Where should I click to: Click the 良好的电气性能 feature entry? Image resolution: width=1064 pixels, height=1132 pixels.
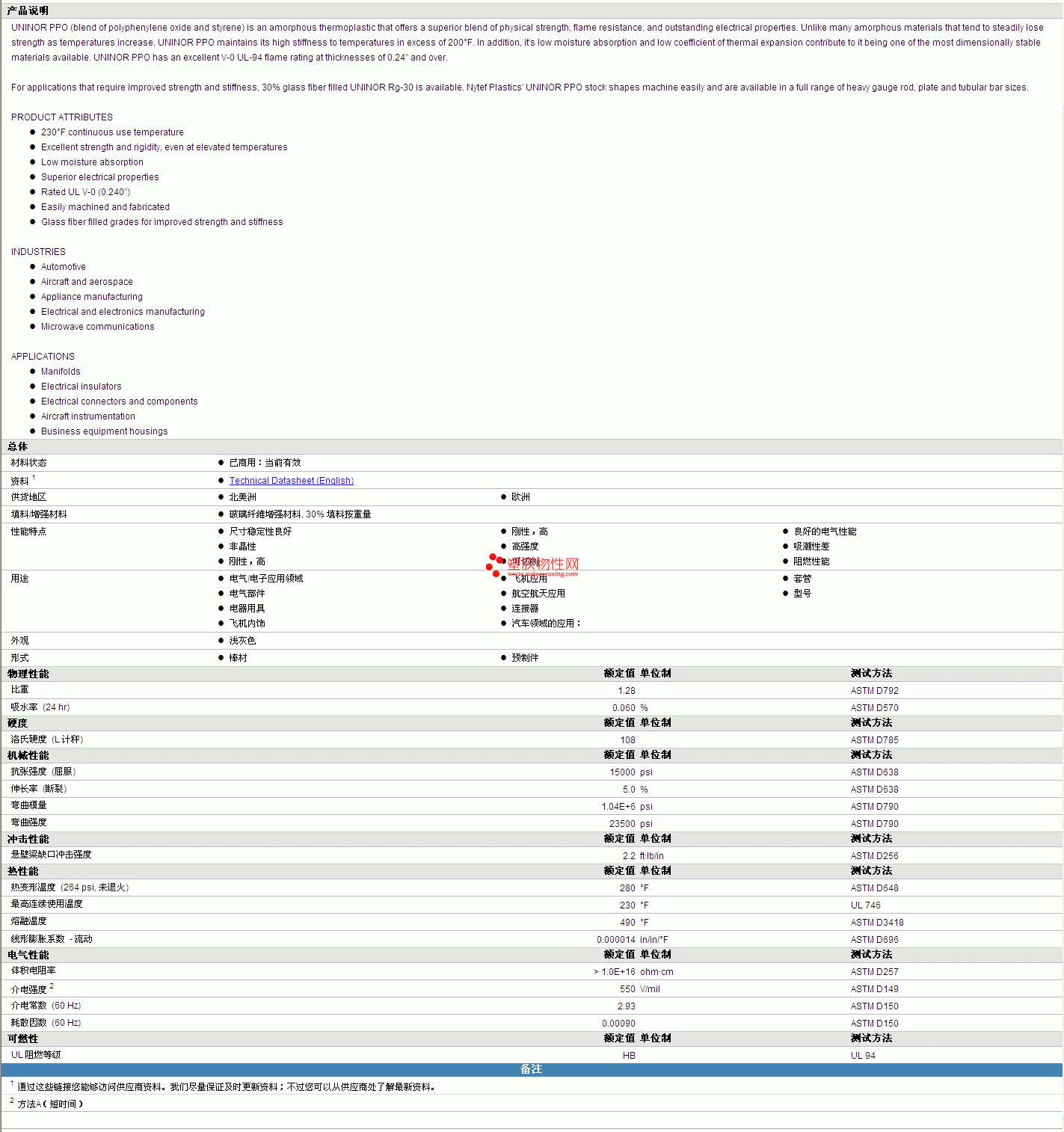(x=825, y=532)
